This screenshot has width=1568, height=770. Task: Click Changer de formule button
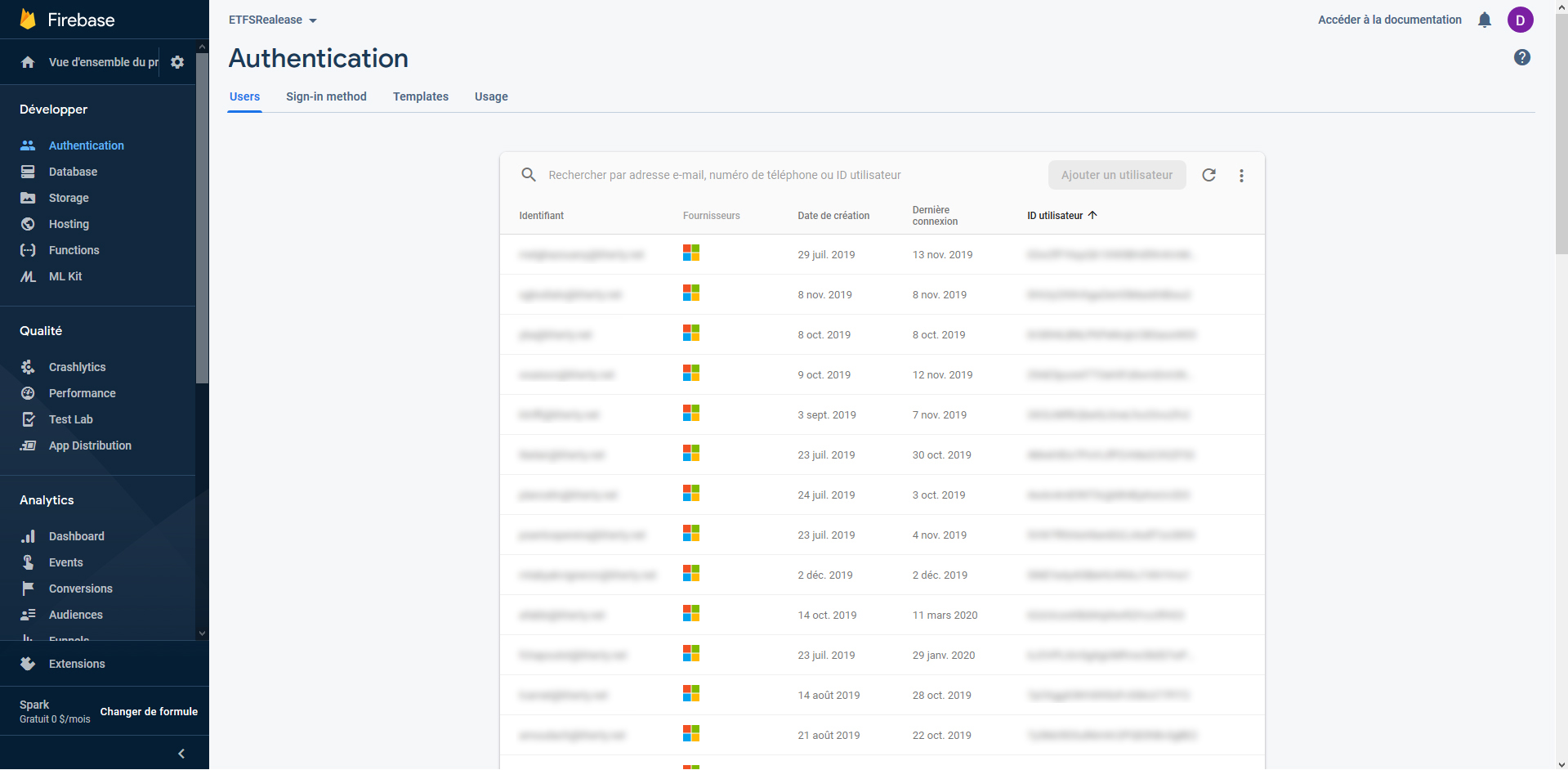[x=149, y=711]
